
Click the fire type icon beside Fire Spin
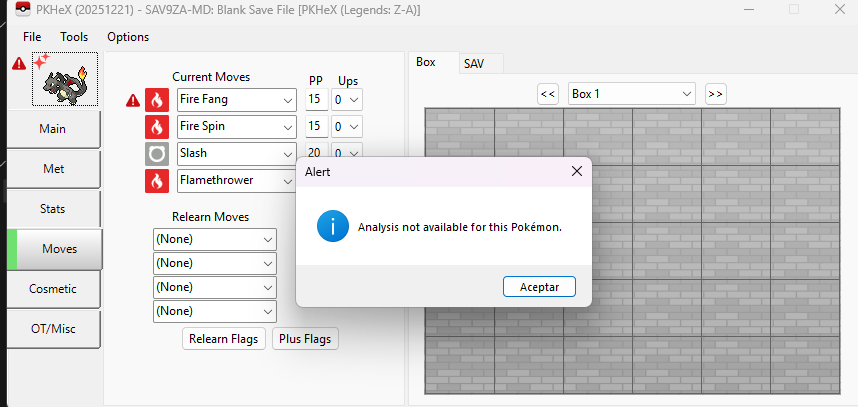pyautogui.click(x=157, y=127)
